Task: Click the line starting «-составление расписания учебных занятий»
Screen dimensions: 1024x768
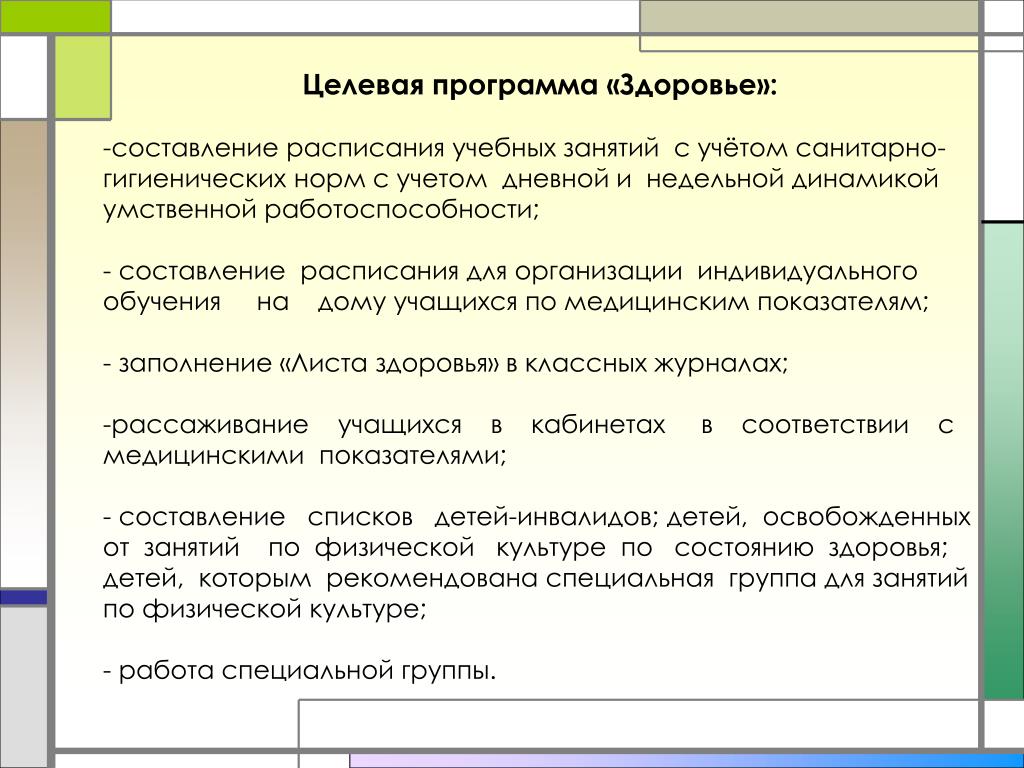Action: click(524, 150)
